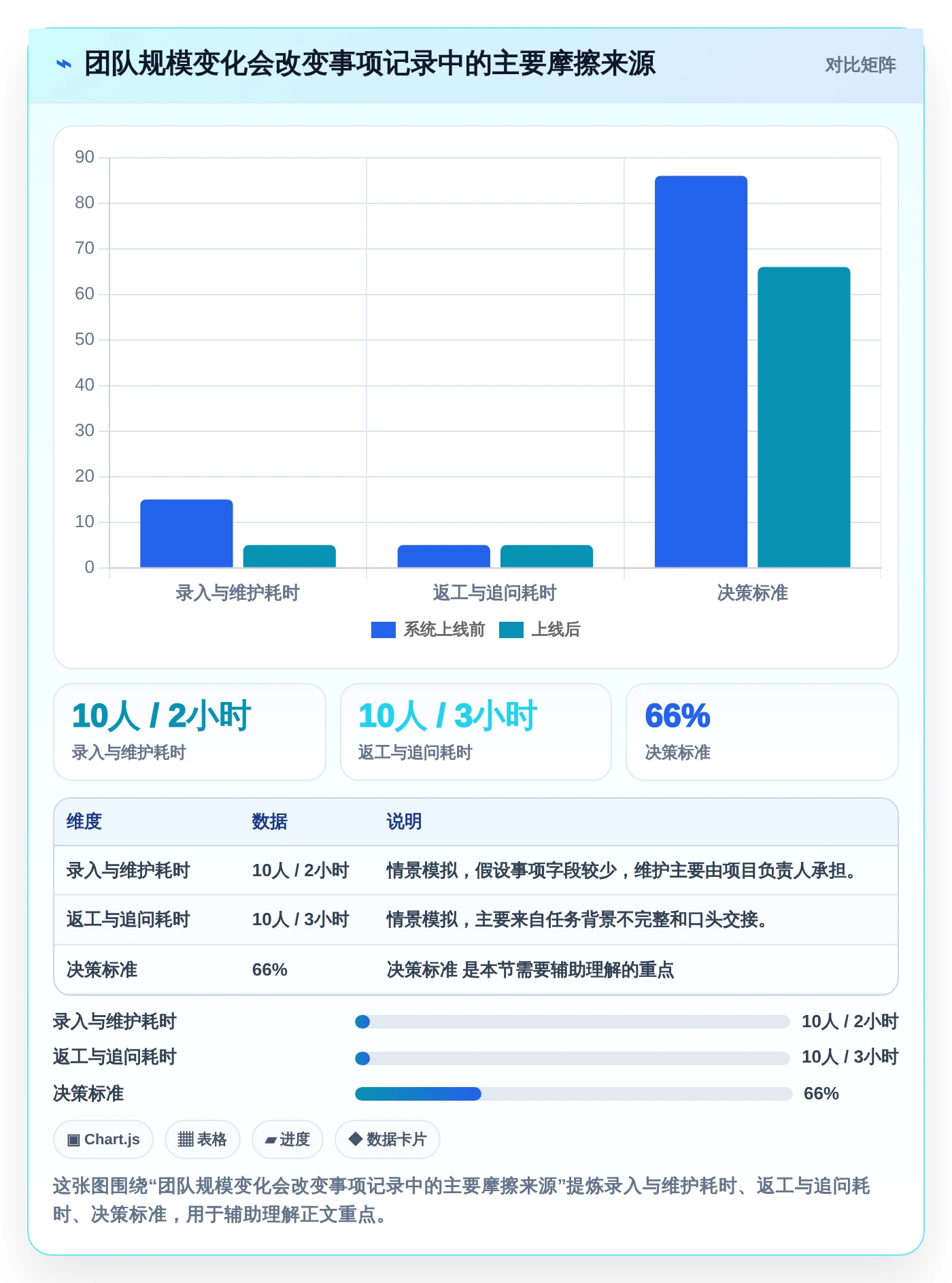The image size is (952, 1283).
Task: Click the 66% cell in the table
Action: click(x=270, y=970)
